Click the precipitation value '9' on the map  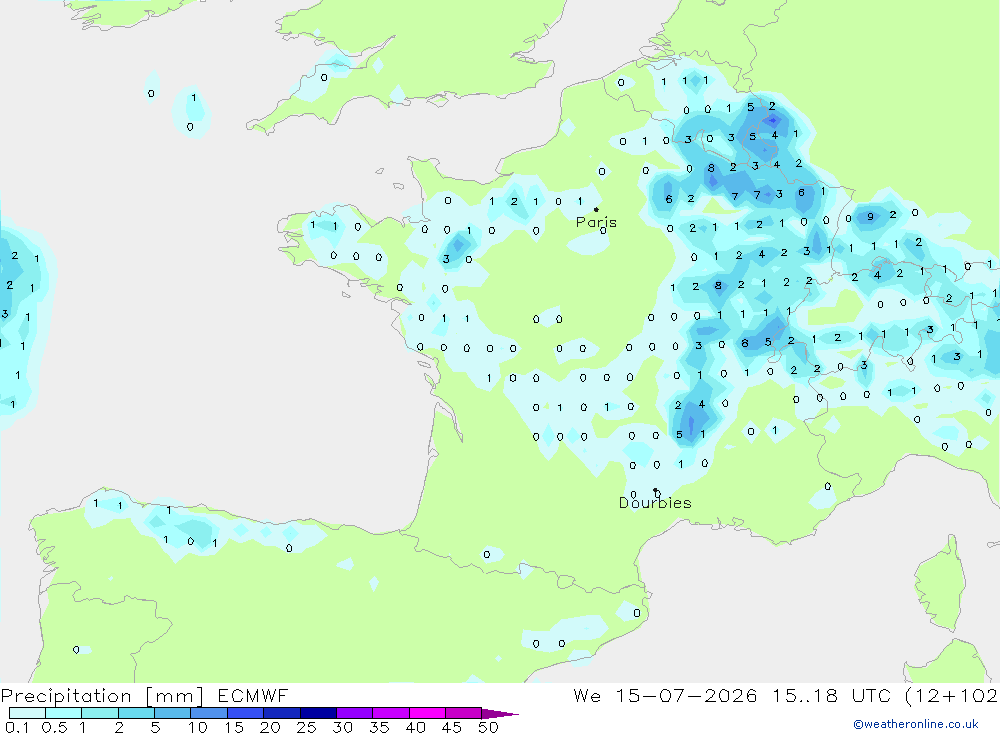[870, 217]
